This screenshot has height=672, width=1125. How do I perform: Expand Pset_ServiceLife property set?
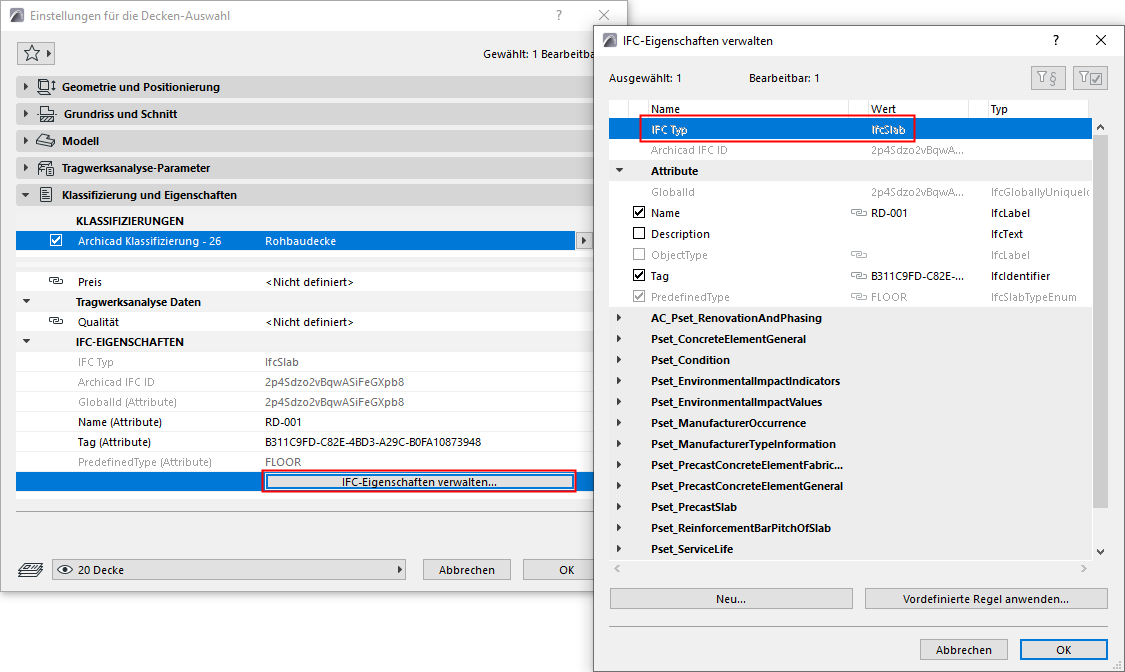[x=619, y=549]
